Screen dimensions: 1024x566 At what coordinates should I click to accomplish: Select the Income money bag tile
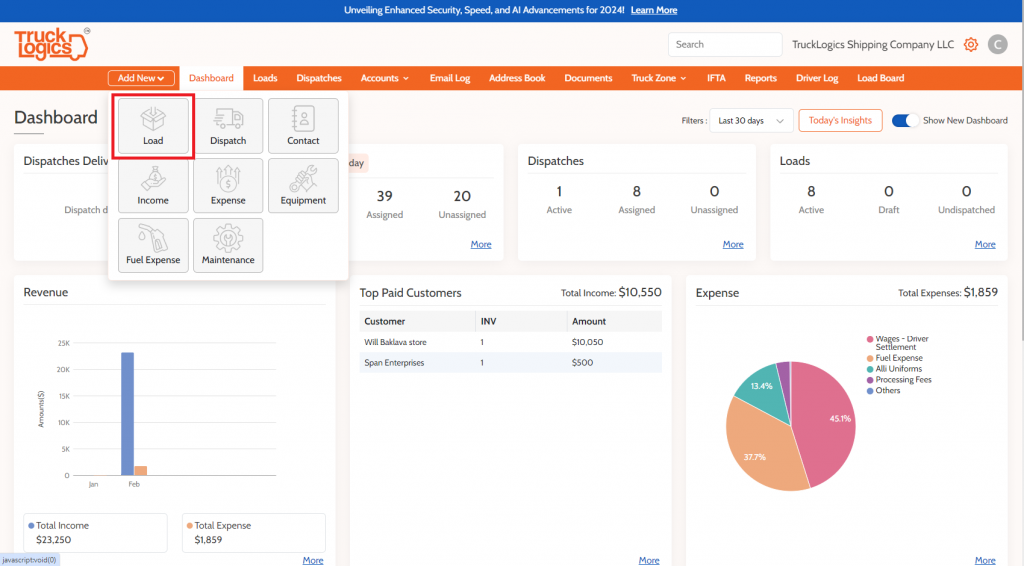tap(153, 185)
